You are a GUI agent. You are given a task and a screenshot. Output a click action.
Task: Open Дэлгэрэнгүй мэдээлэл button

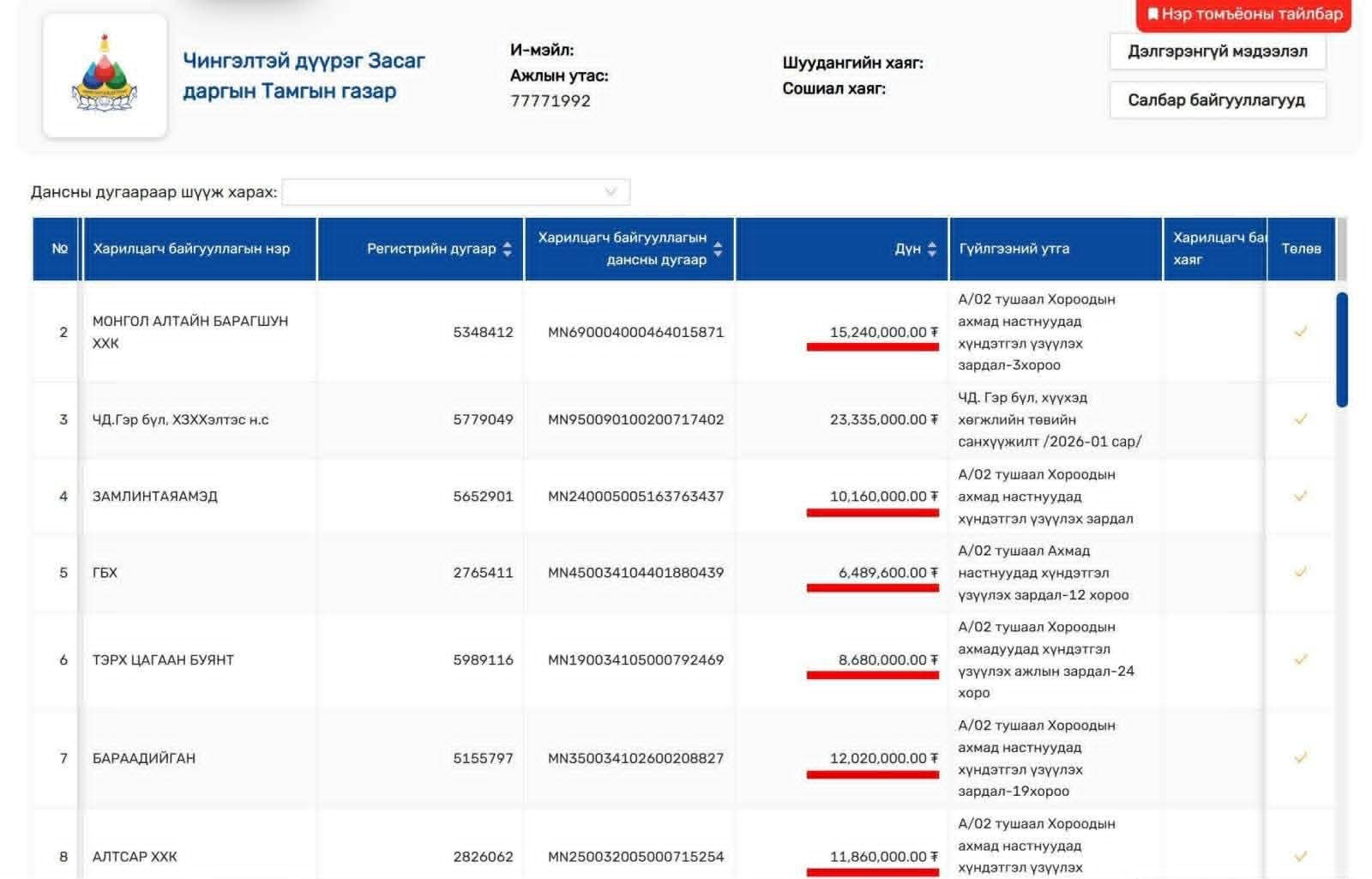[x=1218, y=51]
